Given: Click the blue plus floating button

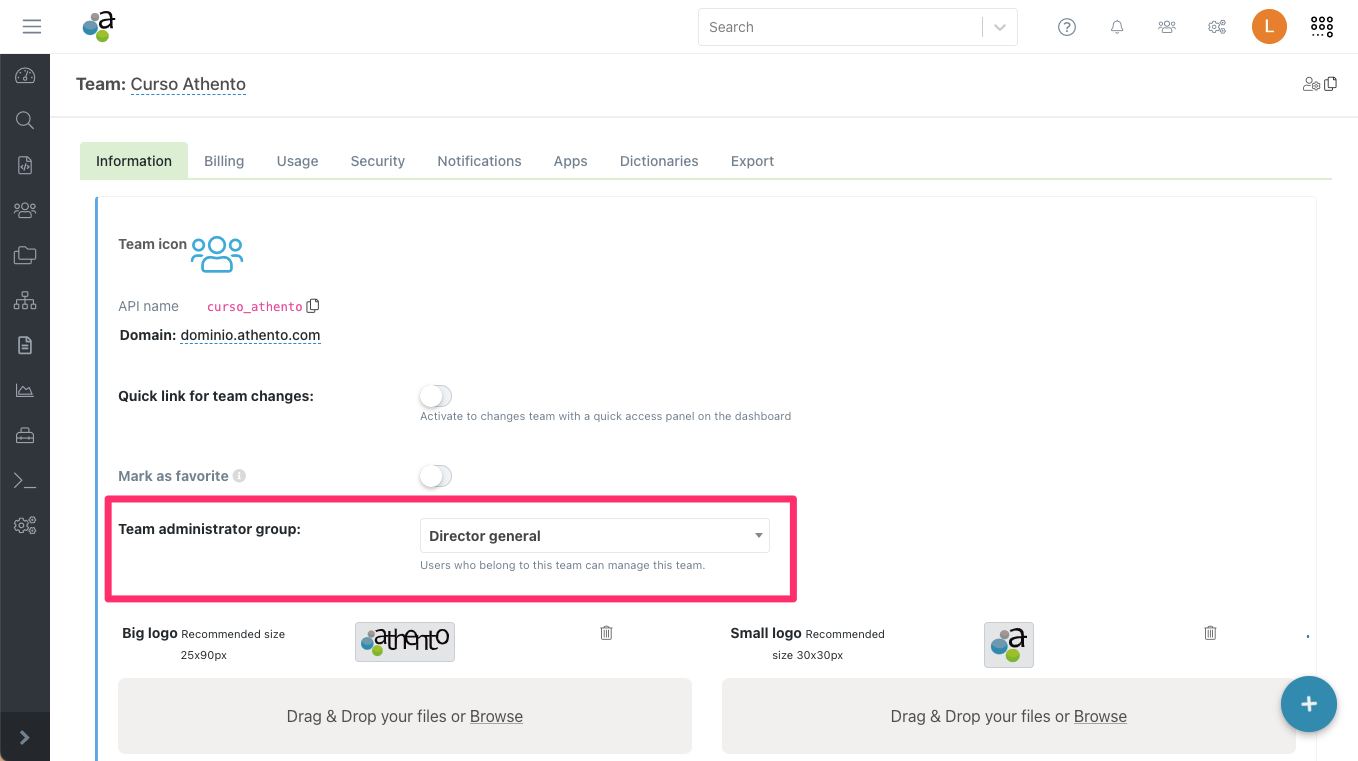Looking at the screenshot, I should click(x=1308, y=704).
